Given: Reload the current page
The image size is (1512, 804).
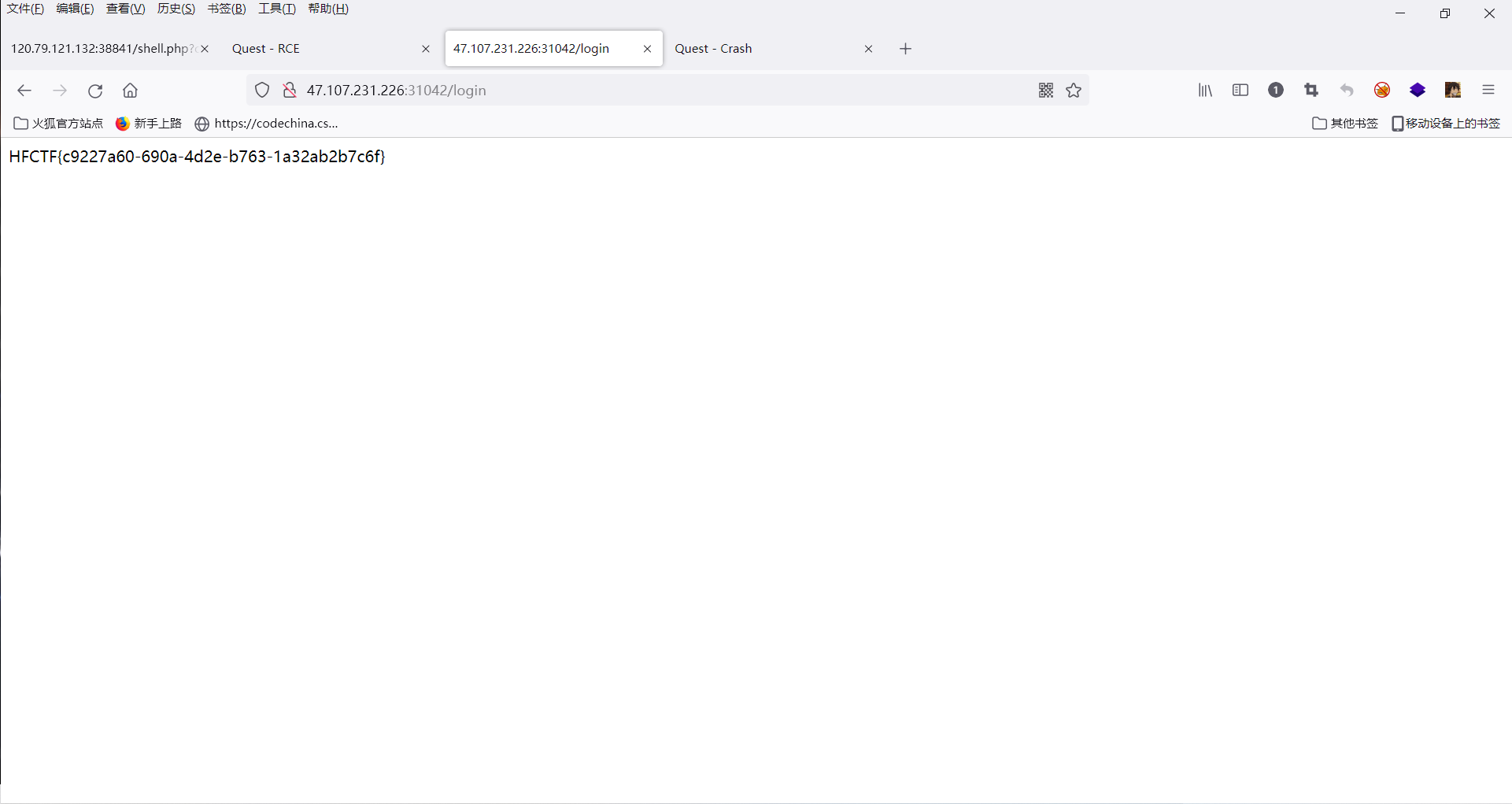Looking at the screenshot, I should pyautogui.click(x=95, y=91).
